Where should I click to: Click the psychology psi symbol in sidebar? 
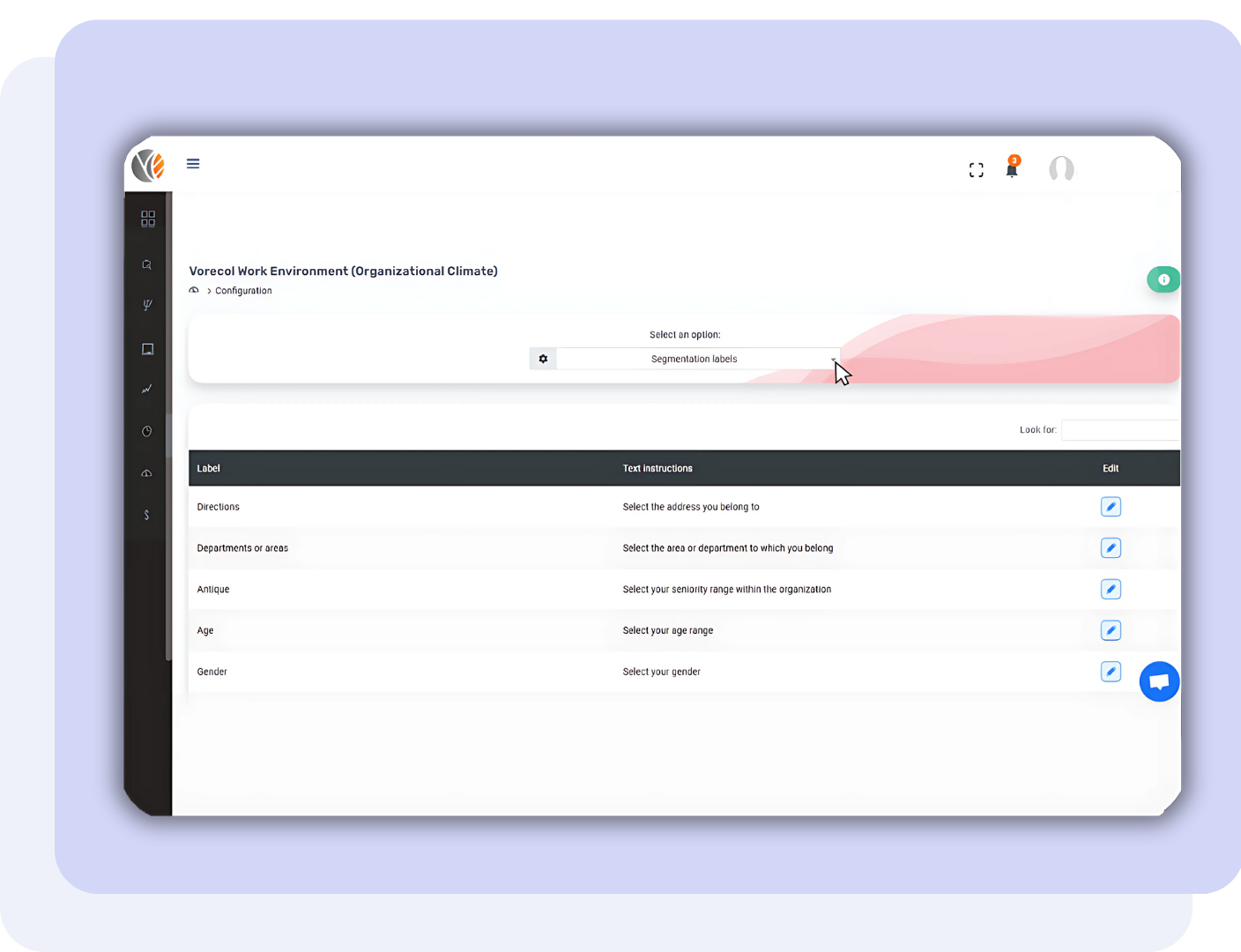(147, 305)
